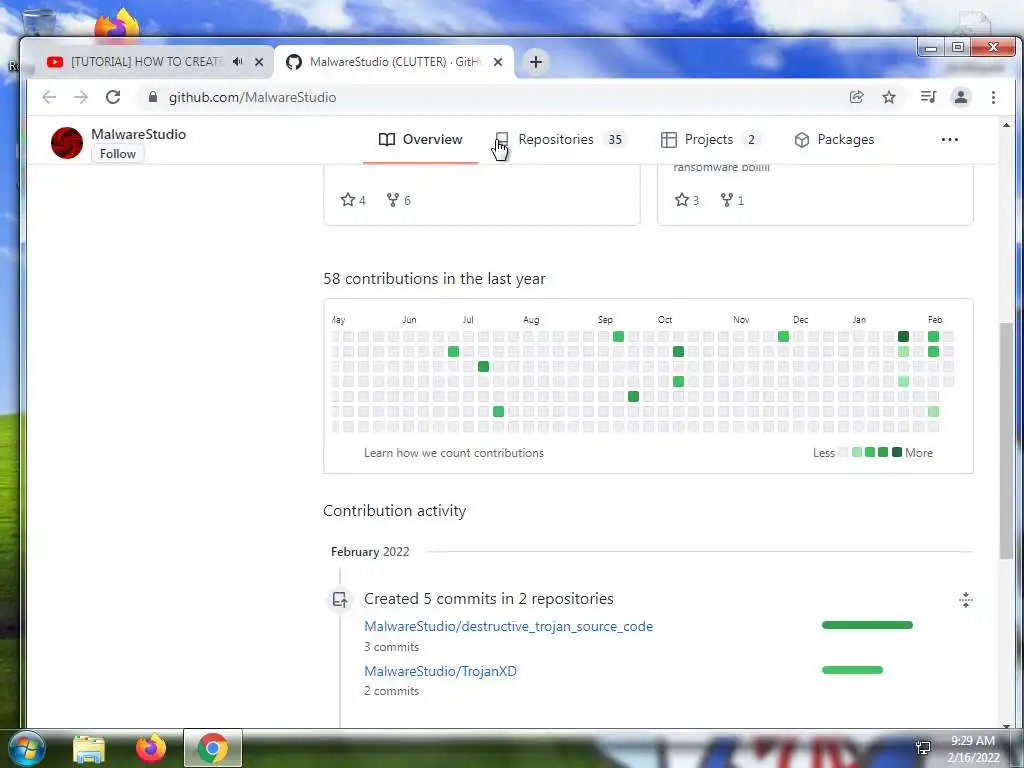This screenshot has height=768, width=1024.
Task: Follow the MalwareStudio account
Action: pyautogui.click(x=118, y=154)
